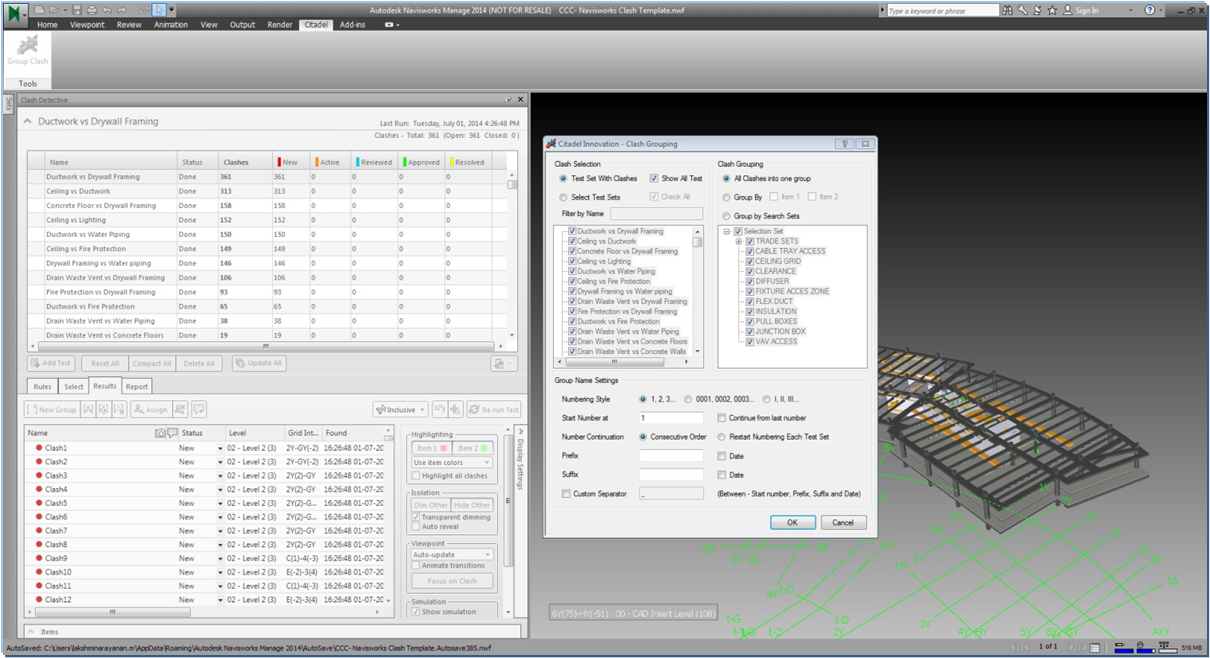Click the Help question mark icon
The image size is (1210, 658).
(1150, 10)
